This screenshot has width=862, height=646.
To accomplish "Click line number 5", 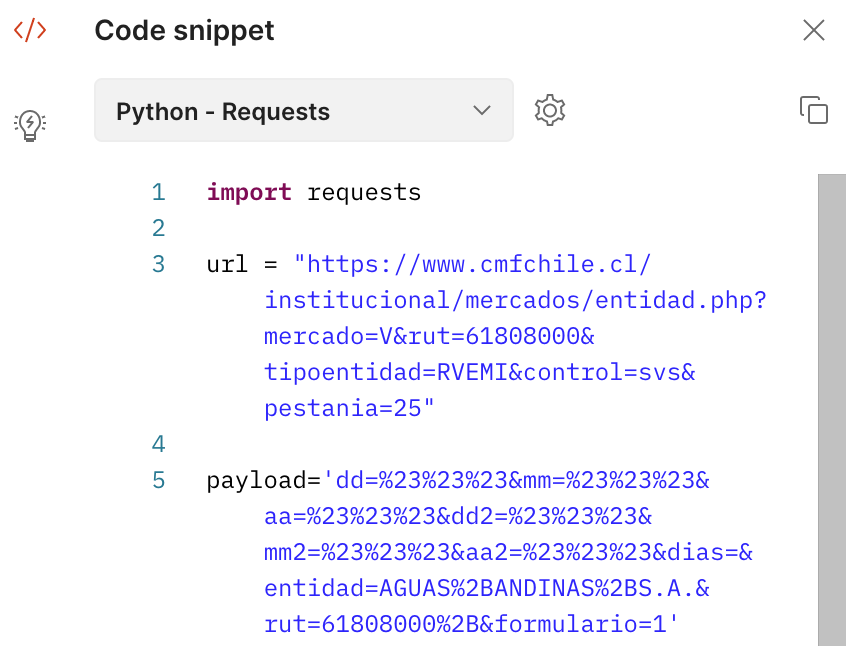I will [x=158, y=481].
